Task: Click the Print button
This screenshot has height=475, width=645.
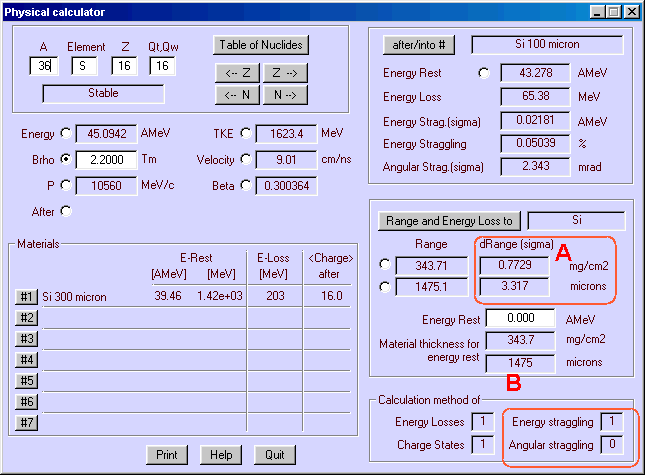Action: click(x=168, y=455)
